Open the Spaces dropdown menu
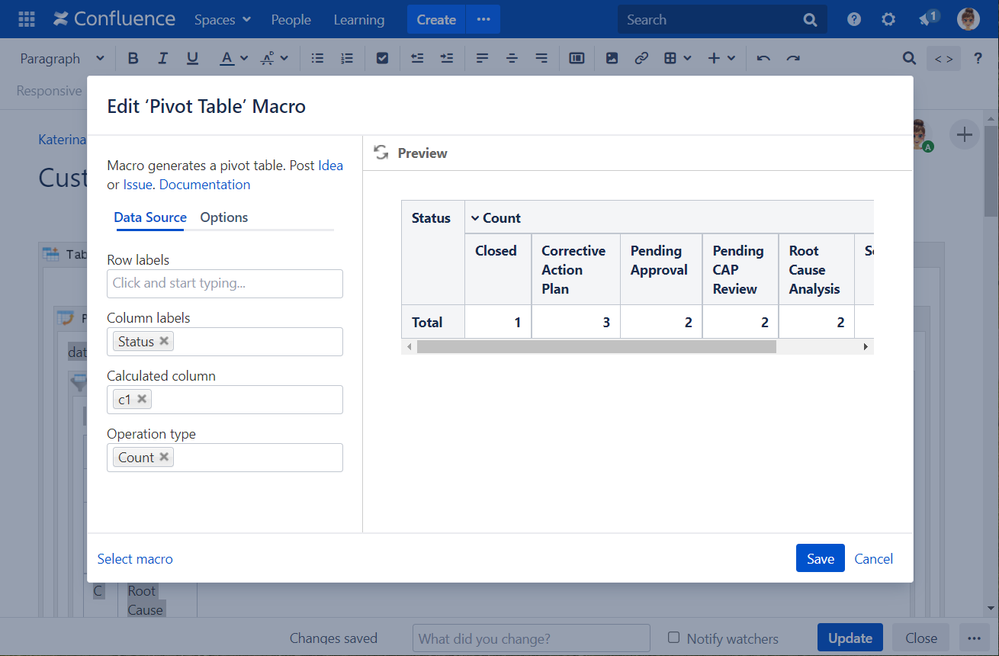 coord(222,19)
